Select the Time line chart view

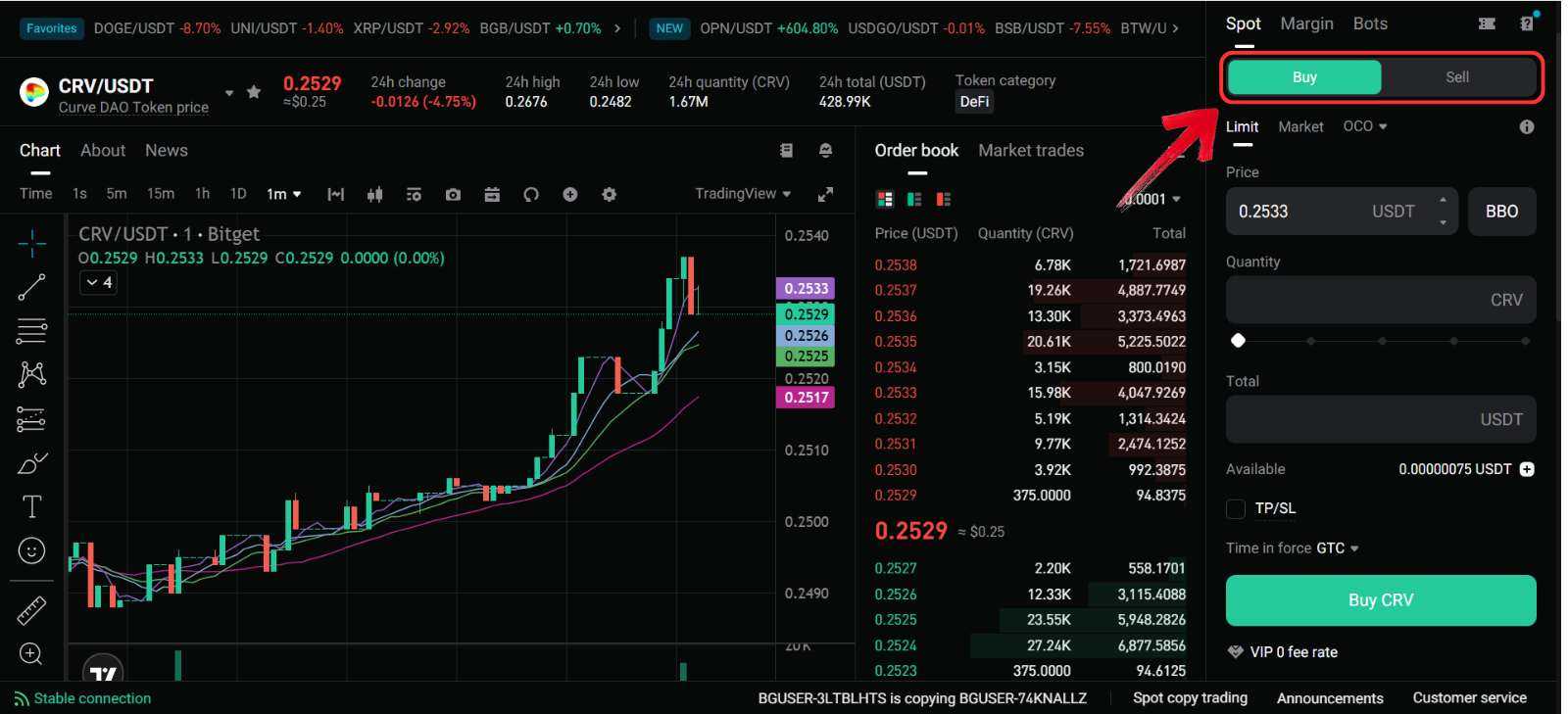pyautogui.click(x=36, y=194)
